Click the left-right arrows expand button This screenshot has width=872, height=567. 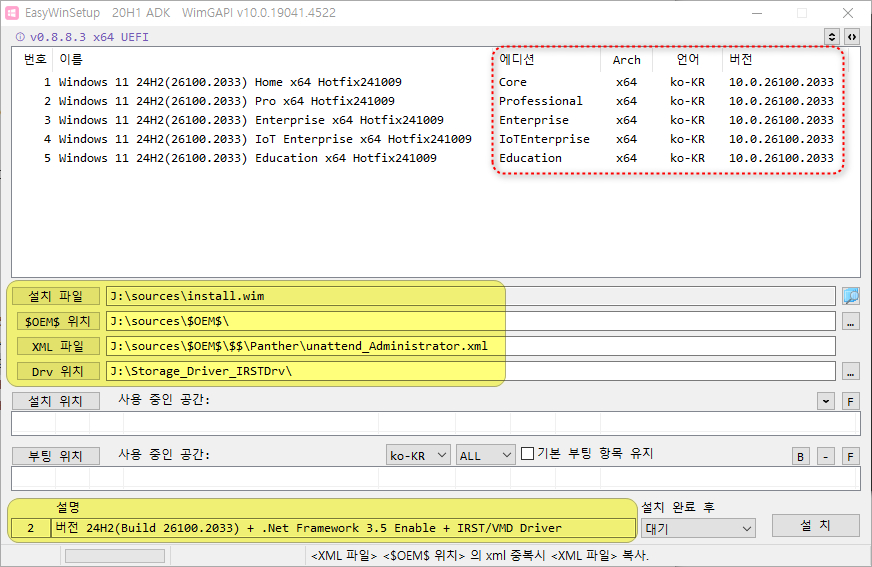click(851, 37)
